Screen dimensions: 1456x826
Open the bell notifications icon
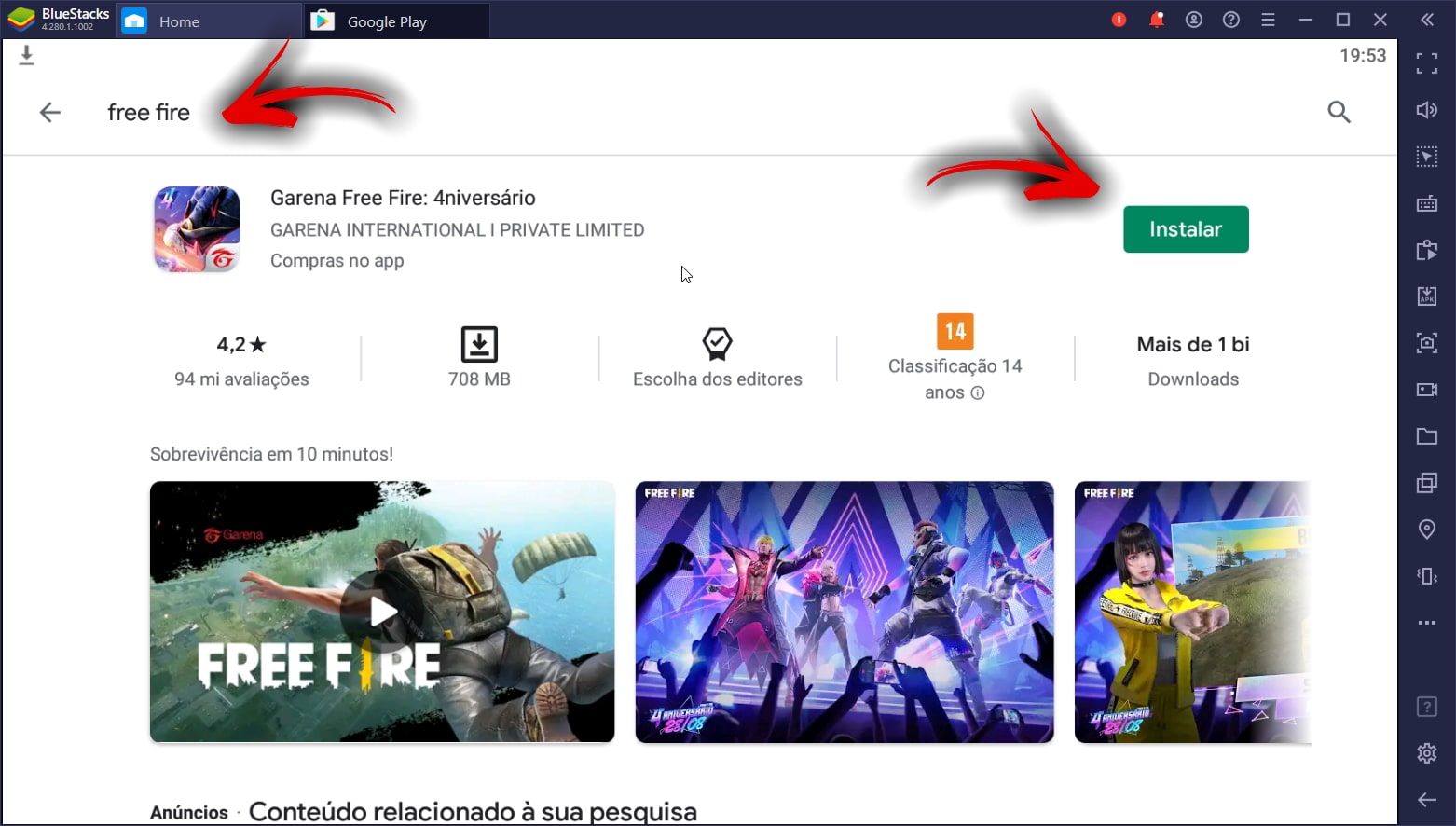[1157, 20]
